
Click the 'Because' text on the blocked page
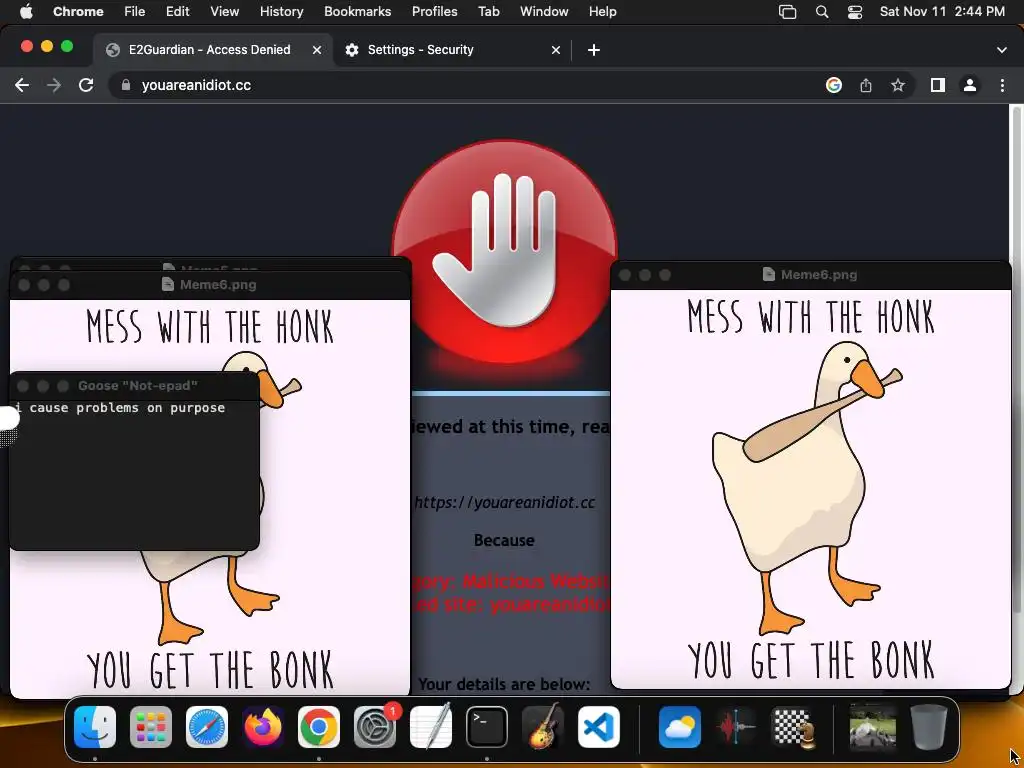click(x=504, y=540)
